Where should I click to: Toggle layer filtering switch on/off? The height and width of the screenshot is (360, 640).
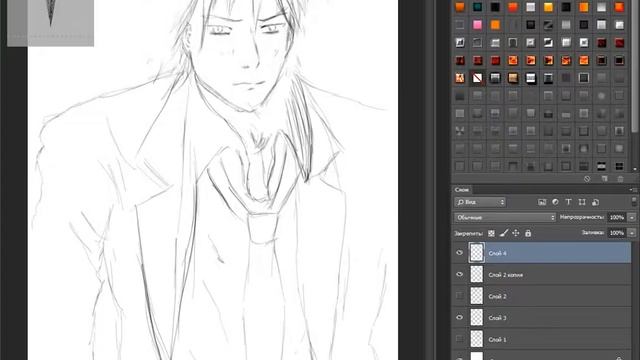coord(633,202)
